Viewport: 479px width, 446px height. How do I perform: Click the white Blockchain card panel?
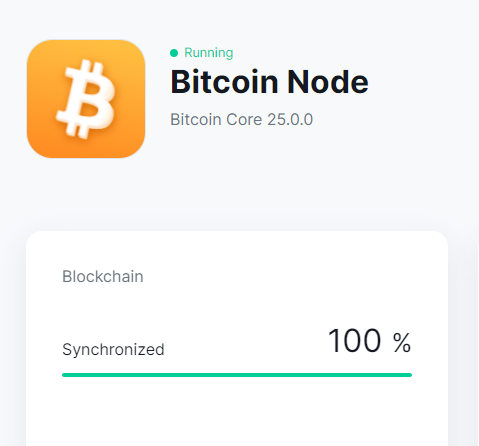[237, 338]
